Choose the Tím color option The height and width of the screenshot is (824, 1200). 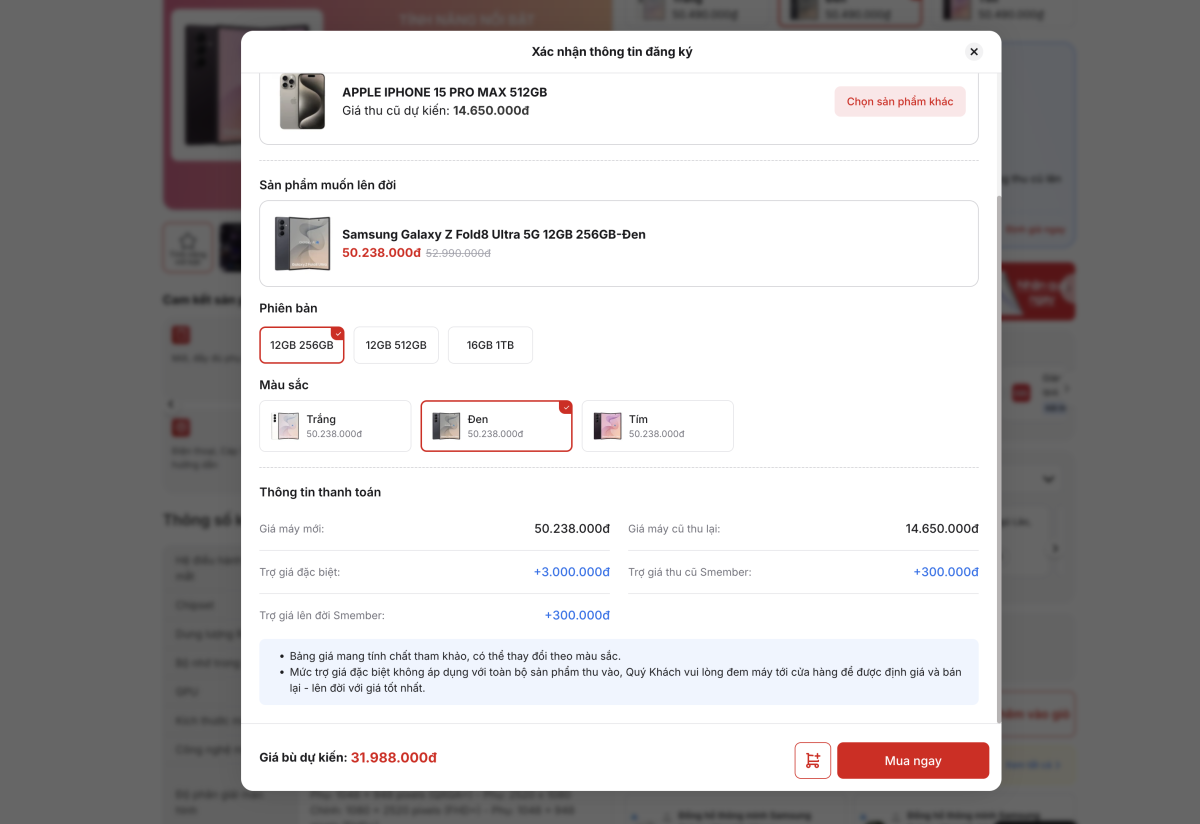pyautogui.click(x=657, y=426)
